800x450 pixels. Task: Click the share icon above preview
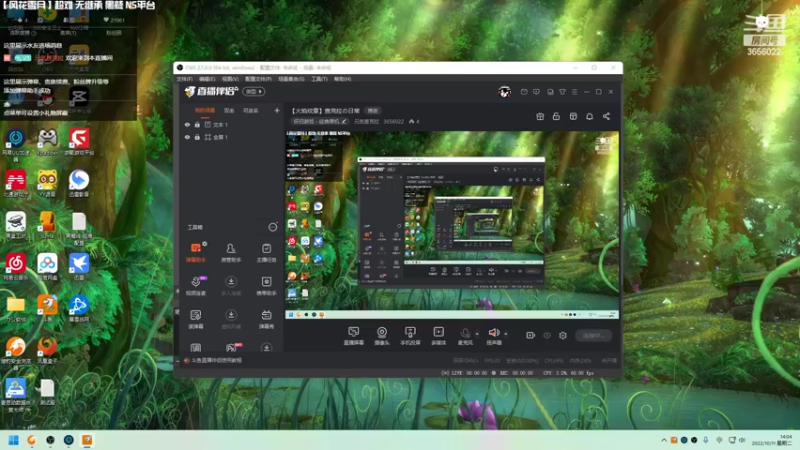(606, 116)
